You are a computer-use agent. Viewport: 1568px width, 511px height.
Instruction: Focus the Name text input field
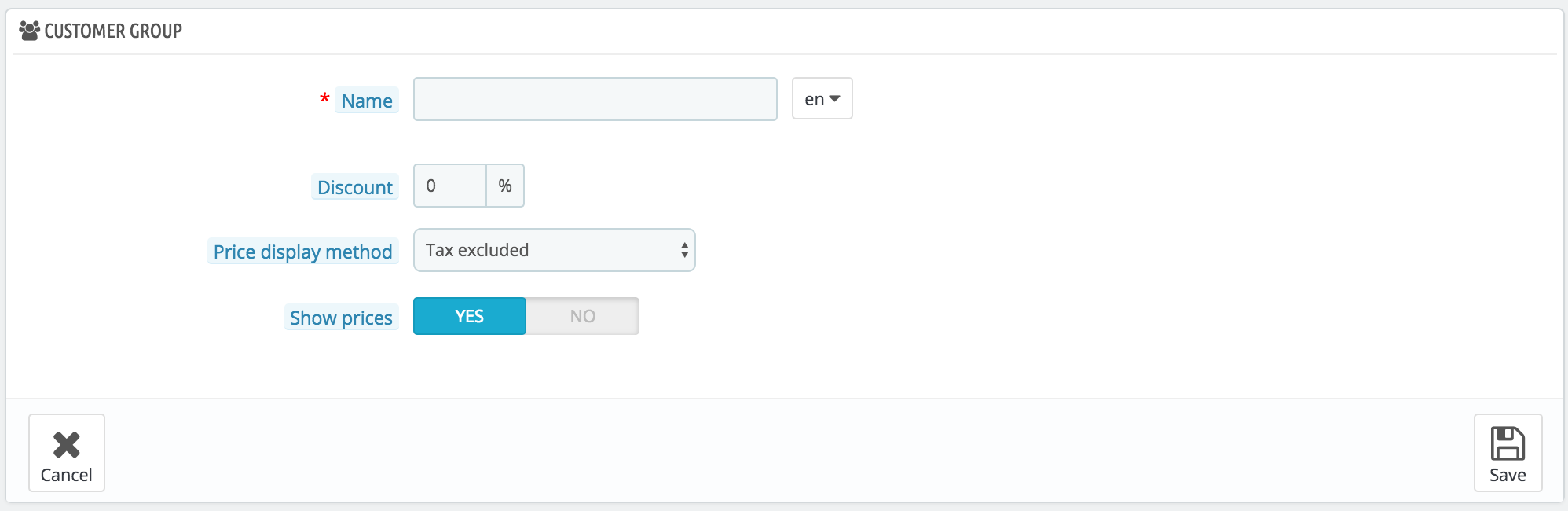(595, 99)
